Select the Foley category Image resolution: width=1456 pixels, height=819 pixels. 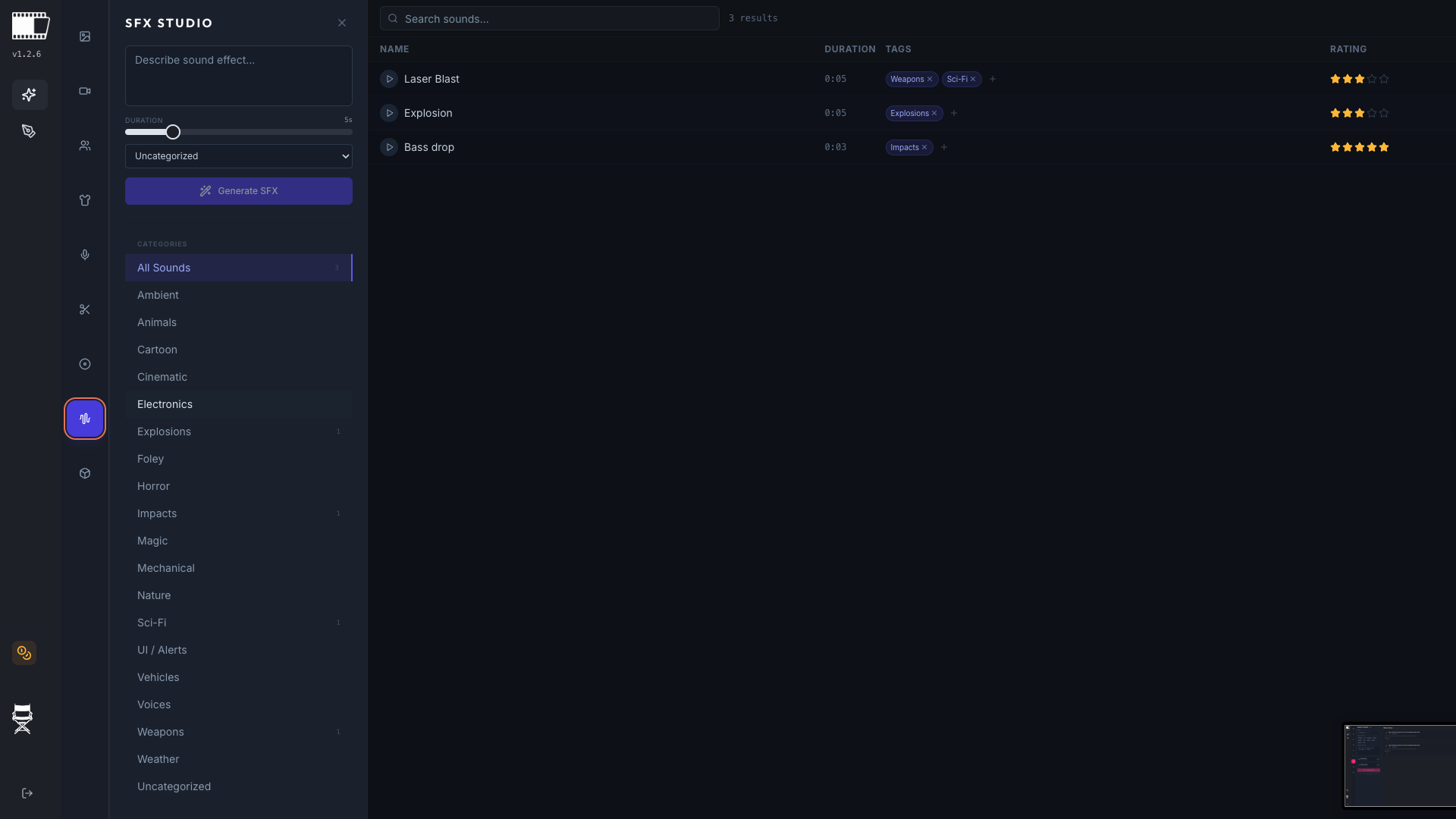239,459
